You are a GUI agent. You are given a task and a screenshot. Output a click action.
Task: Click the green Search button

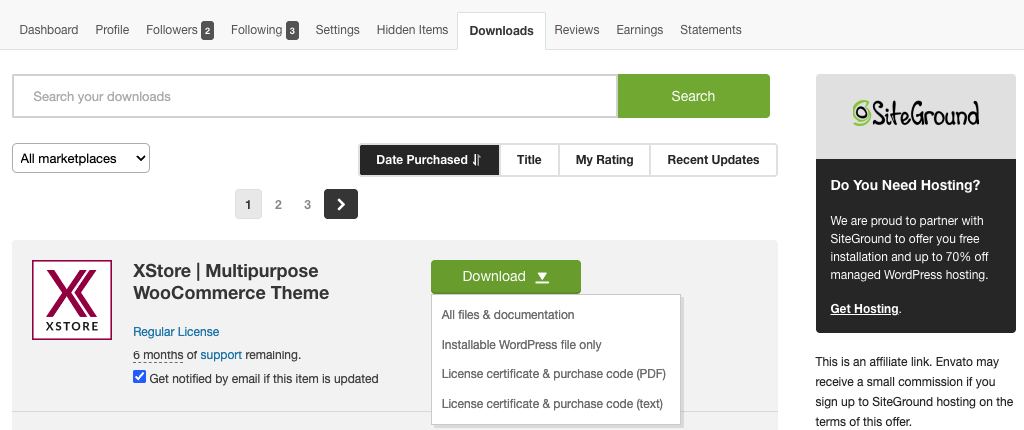click(693, 96)
